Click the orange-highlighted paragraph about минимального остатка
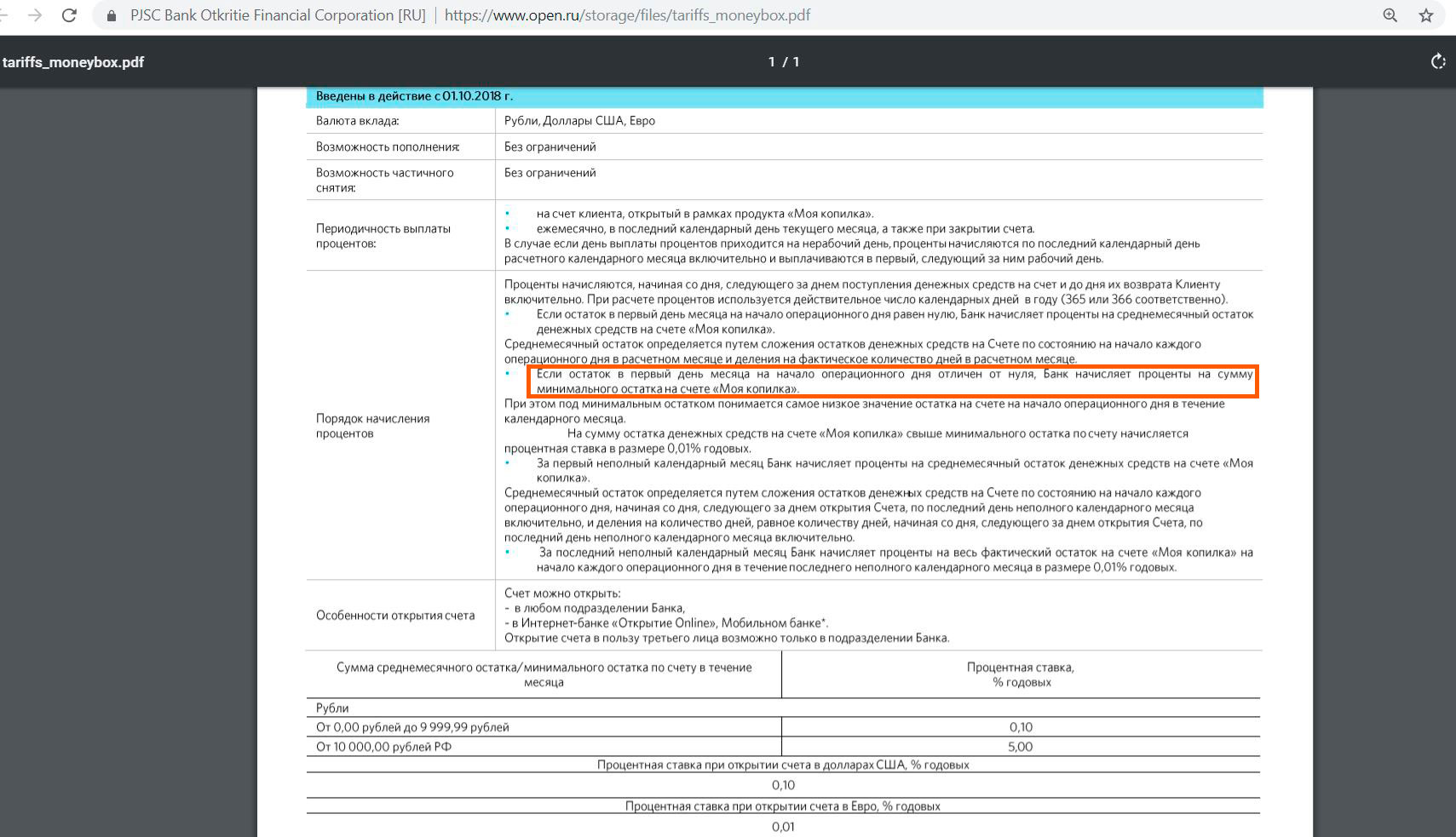The height and width of the screenshot is (837, 1456). (893, 381)
